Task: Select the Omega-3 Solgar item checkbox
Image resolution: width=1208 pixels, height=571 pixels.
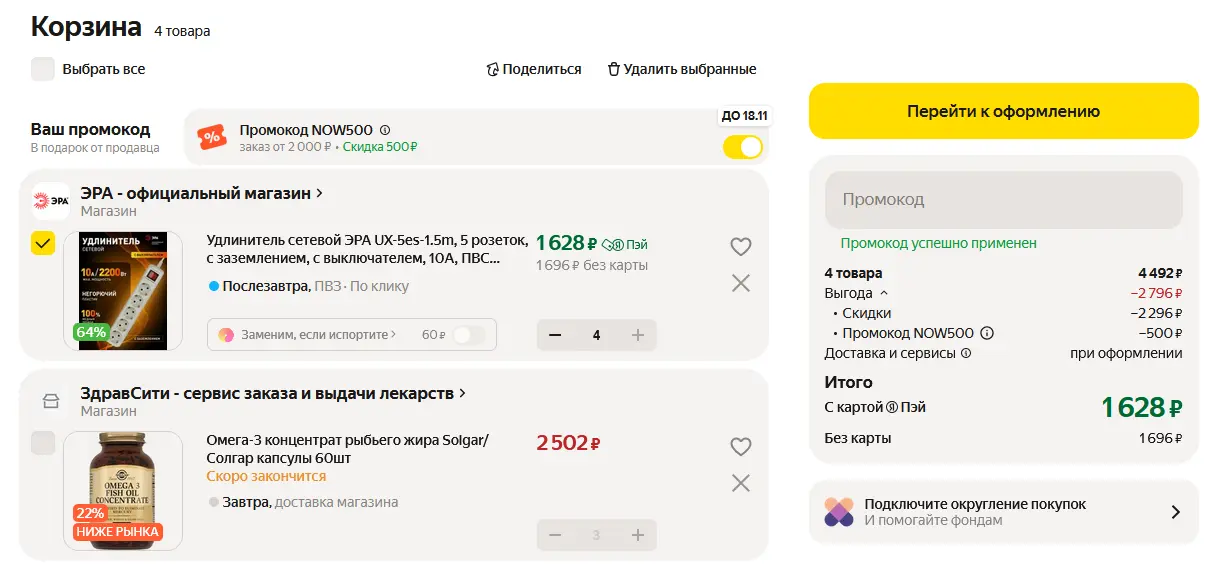Action: (43, 443)
